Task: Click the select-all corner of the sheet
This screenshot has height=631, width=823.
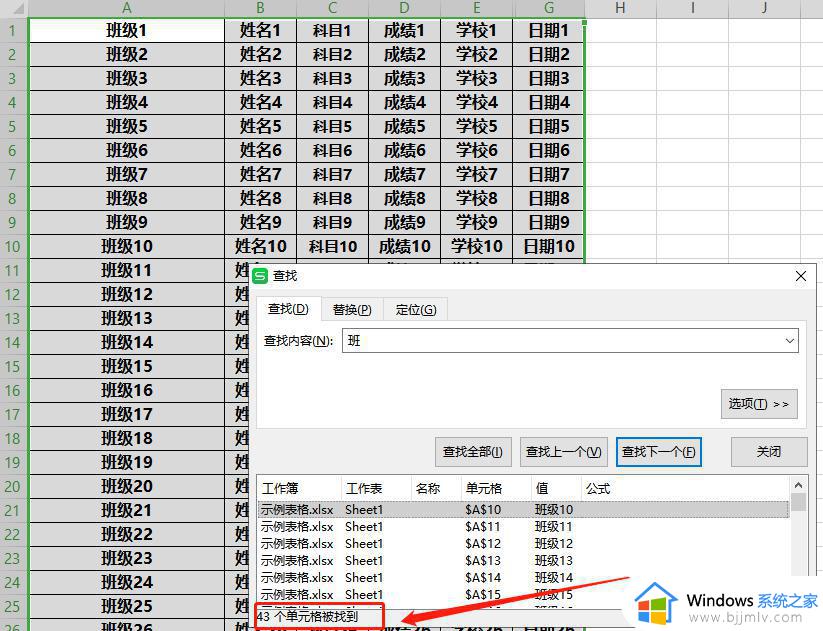Action: (x=13, y=8)
